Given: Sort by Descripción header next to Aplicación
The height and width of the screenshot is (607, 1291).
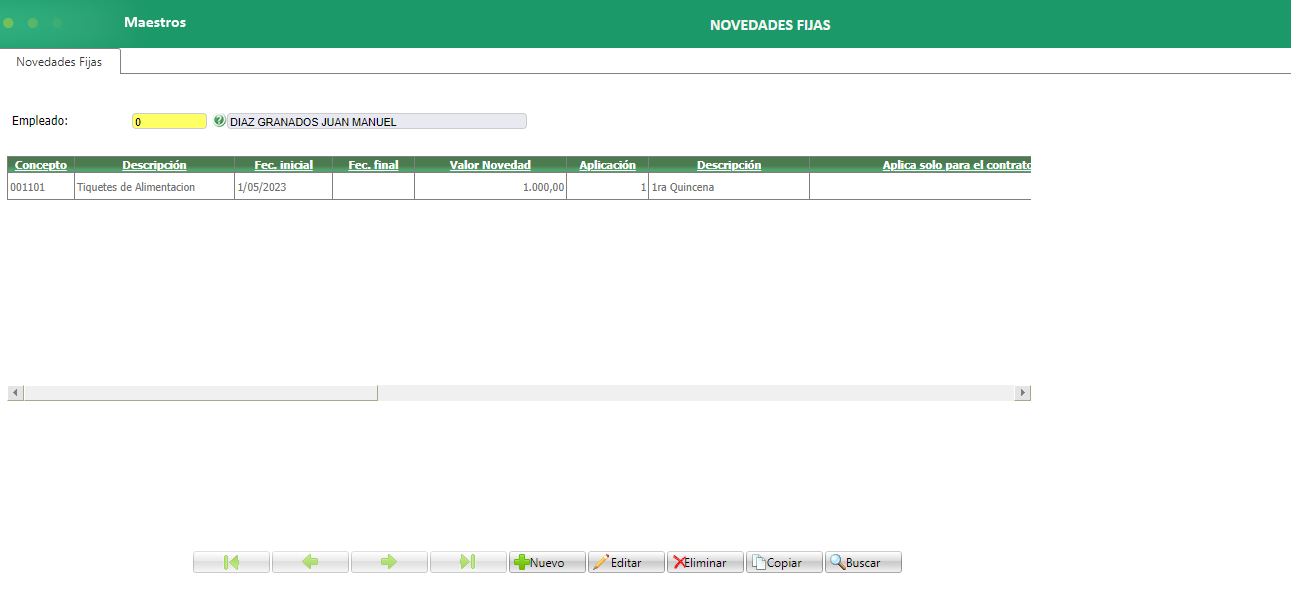Looking at the screenshot, I should 729,165.
